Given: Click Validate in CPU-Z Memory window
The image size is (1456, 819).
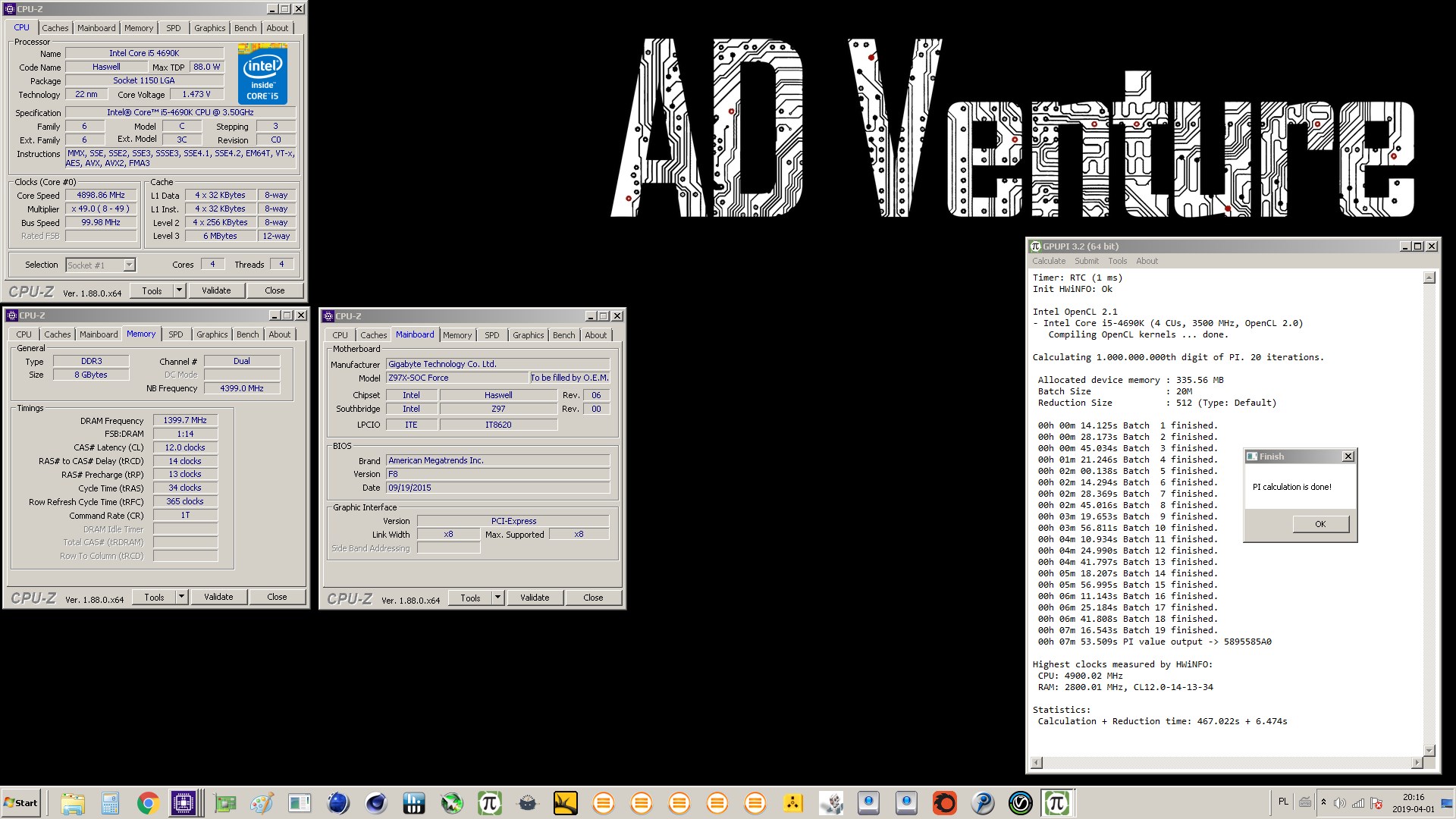Looking at the screenshot, I should 218,597.
